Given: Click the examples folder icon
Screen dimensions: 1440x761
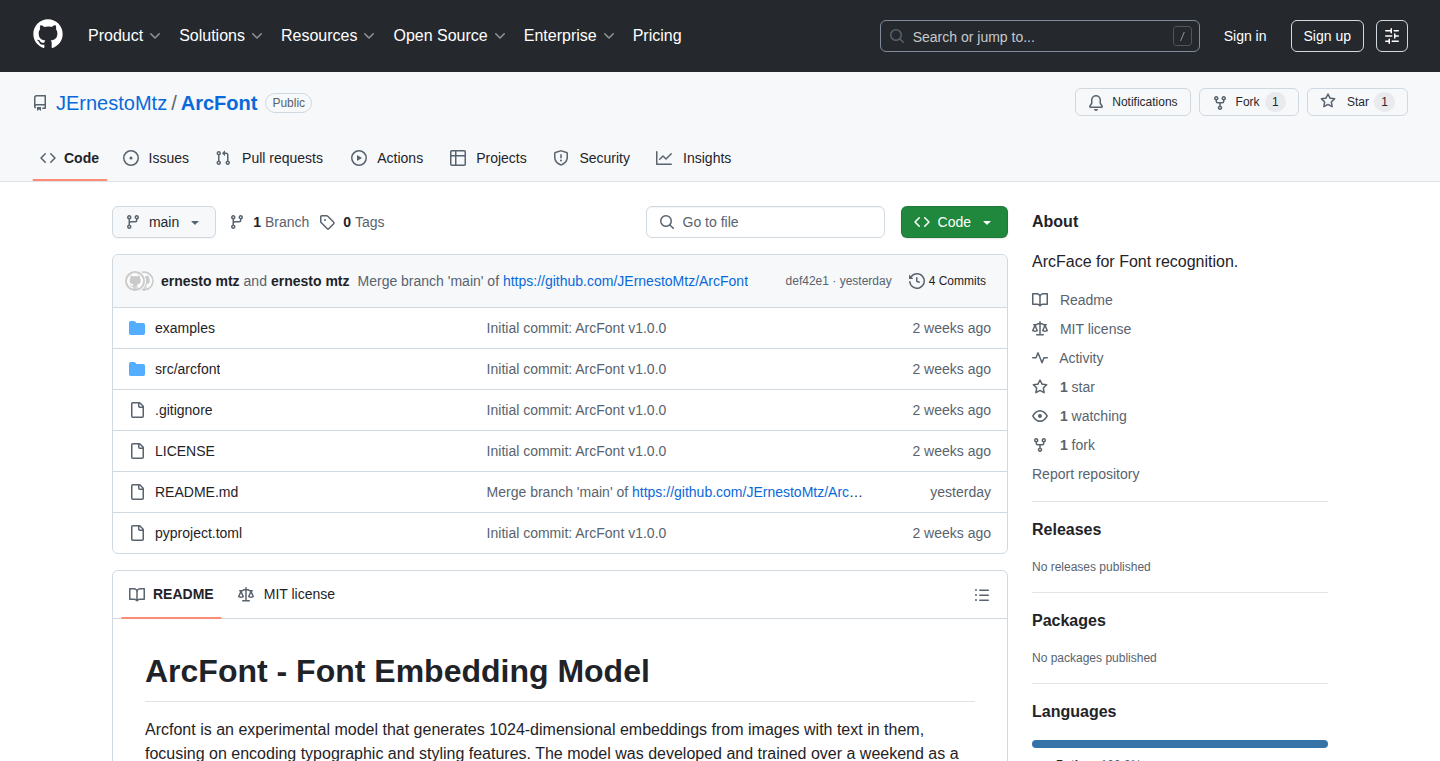Looking at the screenshot, I should pos(137,328).
